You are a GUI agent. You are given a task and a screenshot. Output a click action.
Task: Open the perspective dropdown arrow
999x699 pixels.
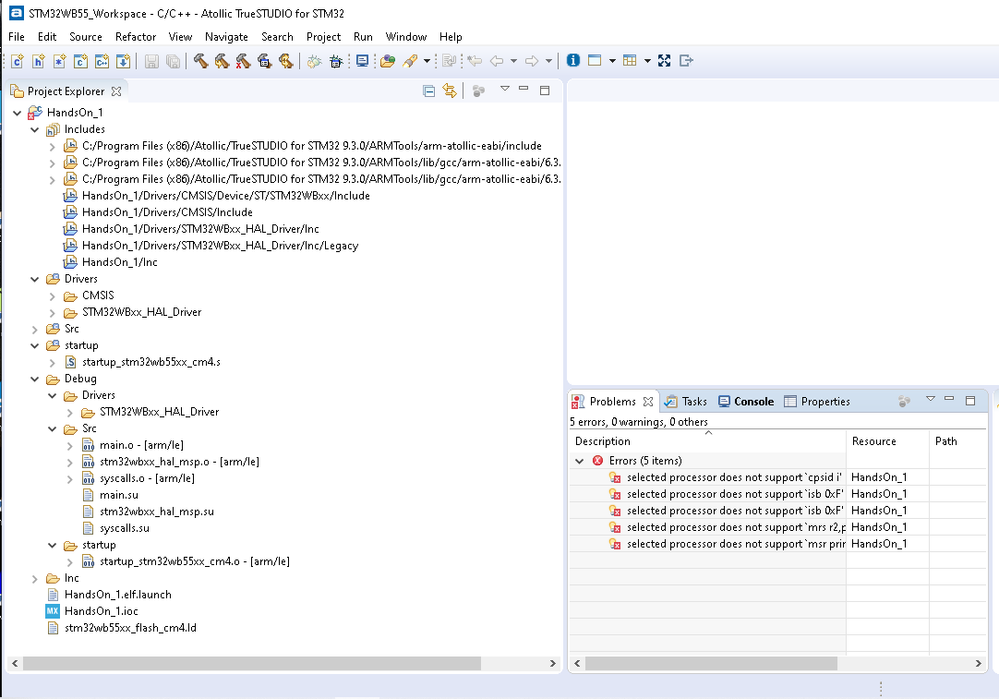(x=612, y=61)
